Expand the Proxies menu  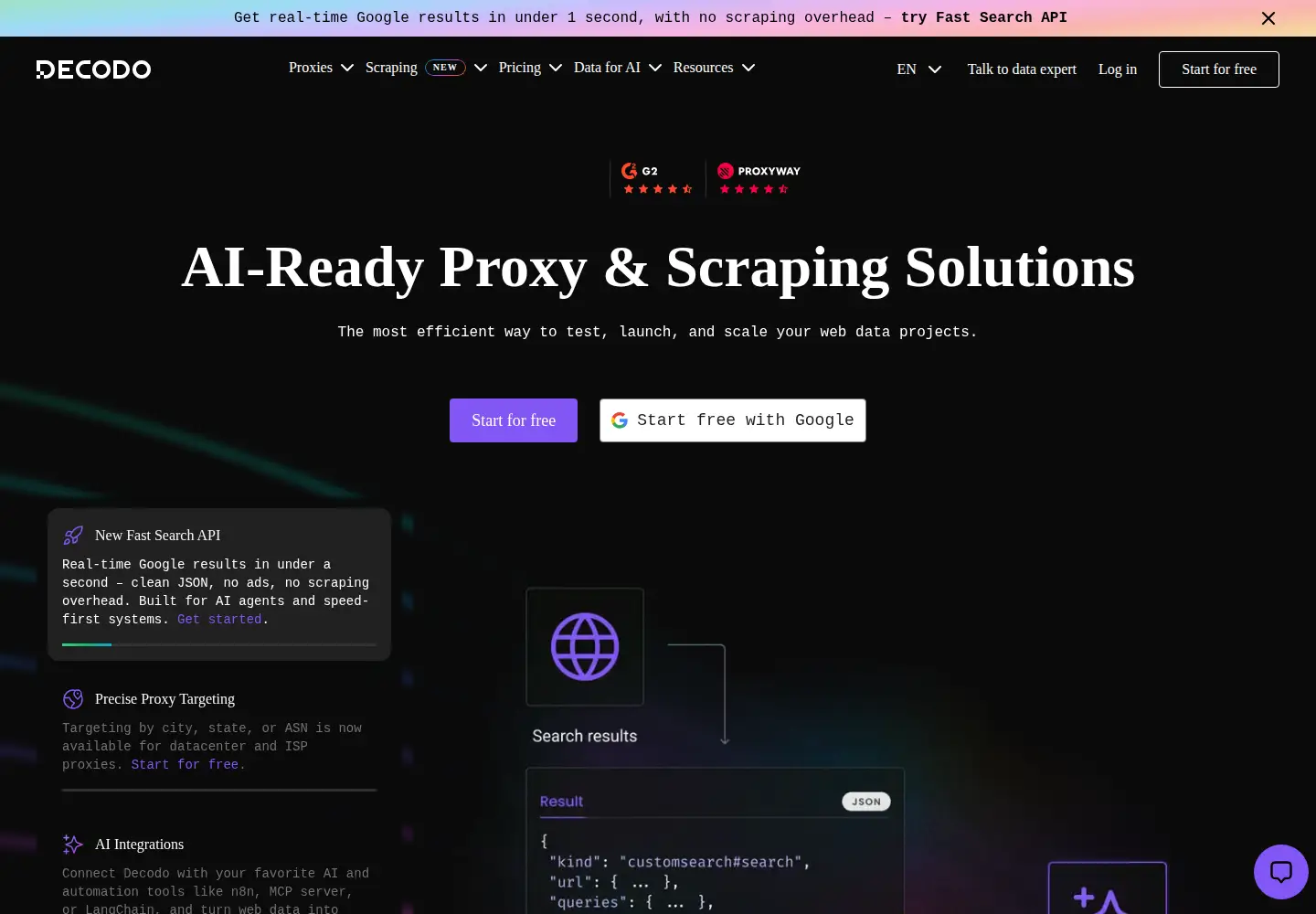(x=321, y=68)
